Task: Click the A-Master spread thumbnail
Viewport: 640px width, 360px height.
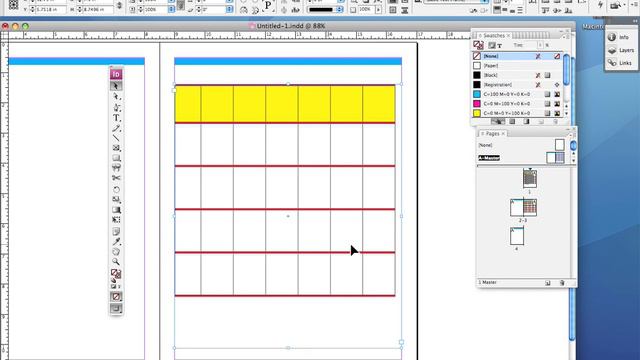Action: pyautogui.click(x=555, y=158)
